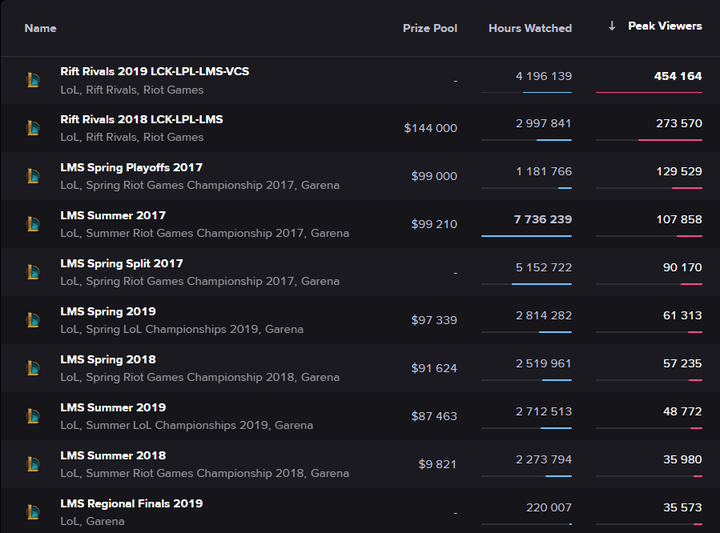720x533 pixels.
Task: Click the LMS Summer 2017 game icon
Action: click(33, 224)
